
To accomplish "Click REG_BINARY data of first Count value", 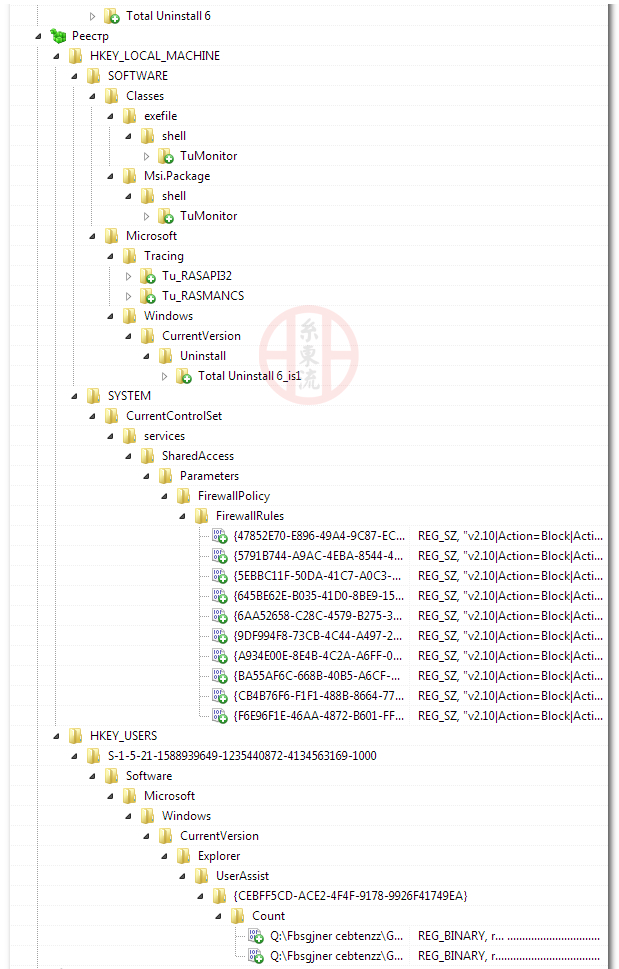I will coord(508,936).
